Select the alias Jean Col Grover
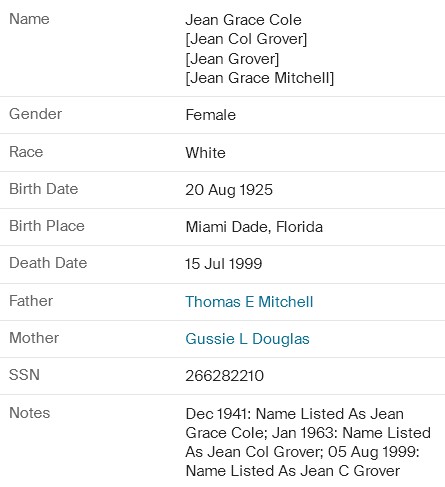The height and width of the screenshot is (487, 445). click(x=246, y=39)
